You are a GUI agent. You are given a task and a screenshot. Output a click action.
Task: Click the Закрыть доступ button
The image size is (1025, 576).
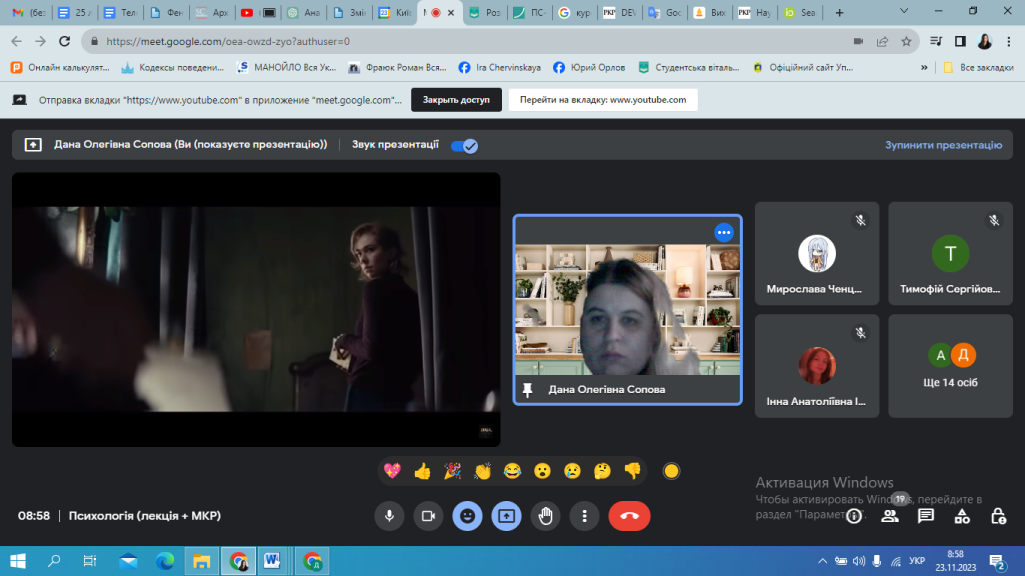coord(455,100)
